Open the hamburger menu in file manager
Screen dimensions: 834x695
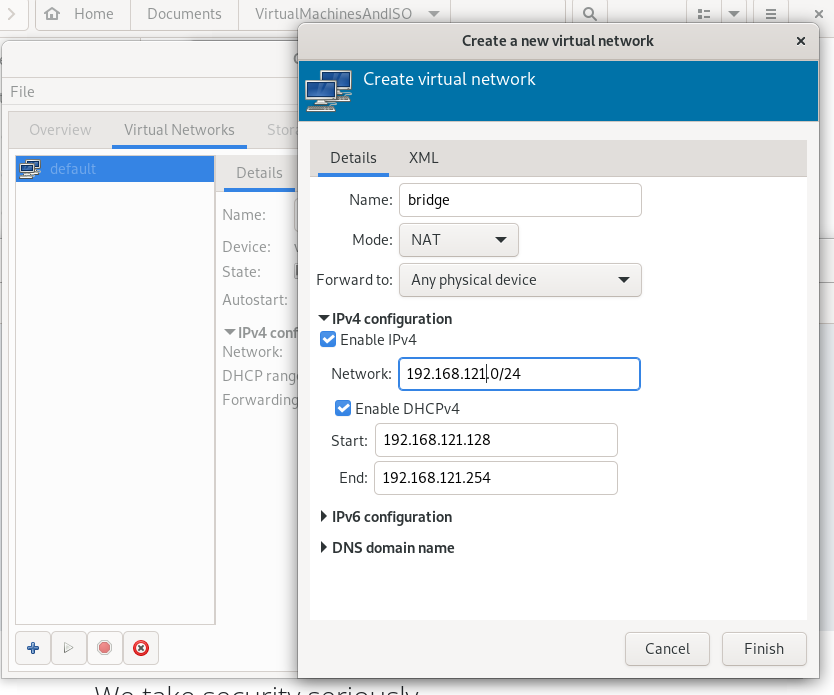[771, 14]
